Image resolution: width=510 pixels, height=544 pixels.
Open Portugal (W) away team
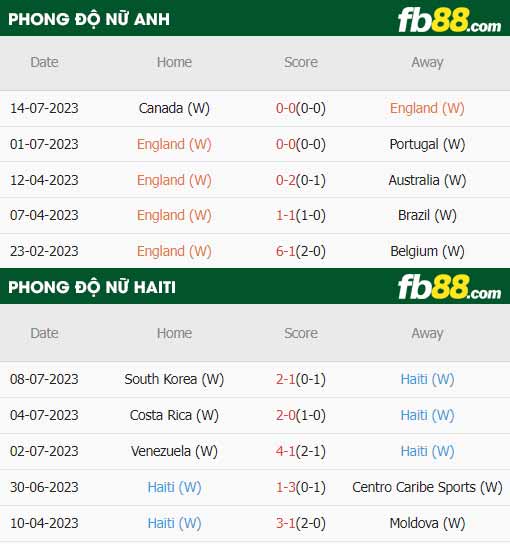[427, 144]
